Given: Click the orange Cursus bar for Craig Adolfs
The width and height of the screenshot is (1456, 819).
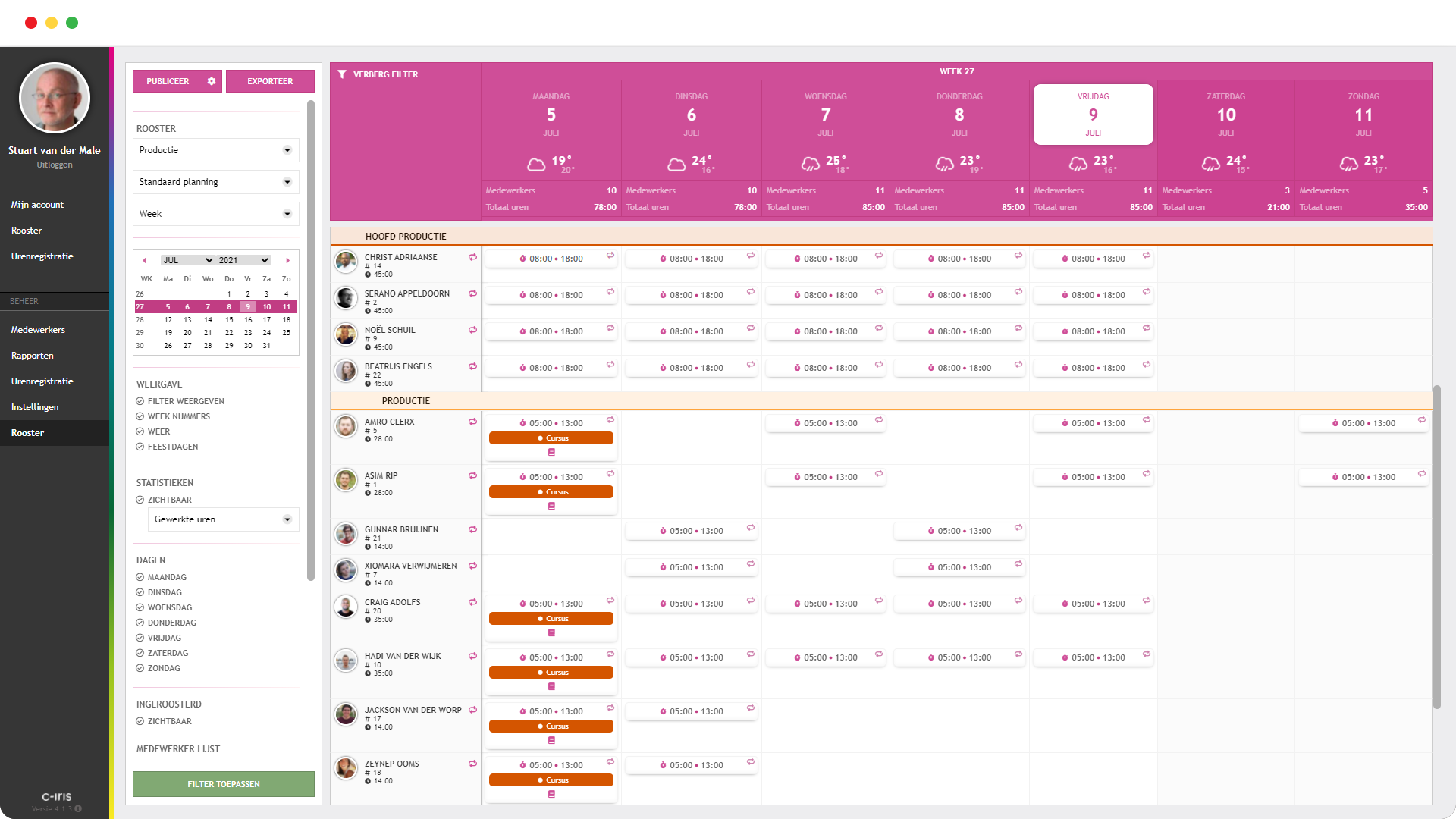Looking at the screenshot, I should [x=551, y=619].
